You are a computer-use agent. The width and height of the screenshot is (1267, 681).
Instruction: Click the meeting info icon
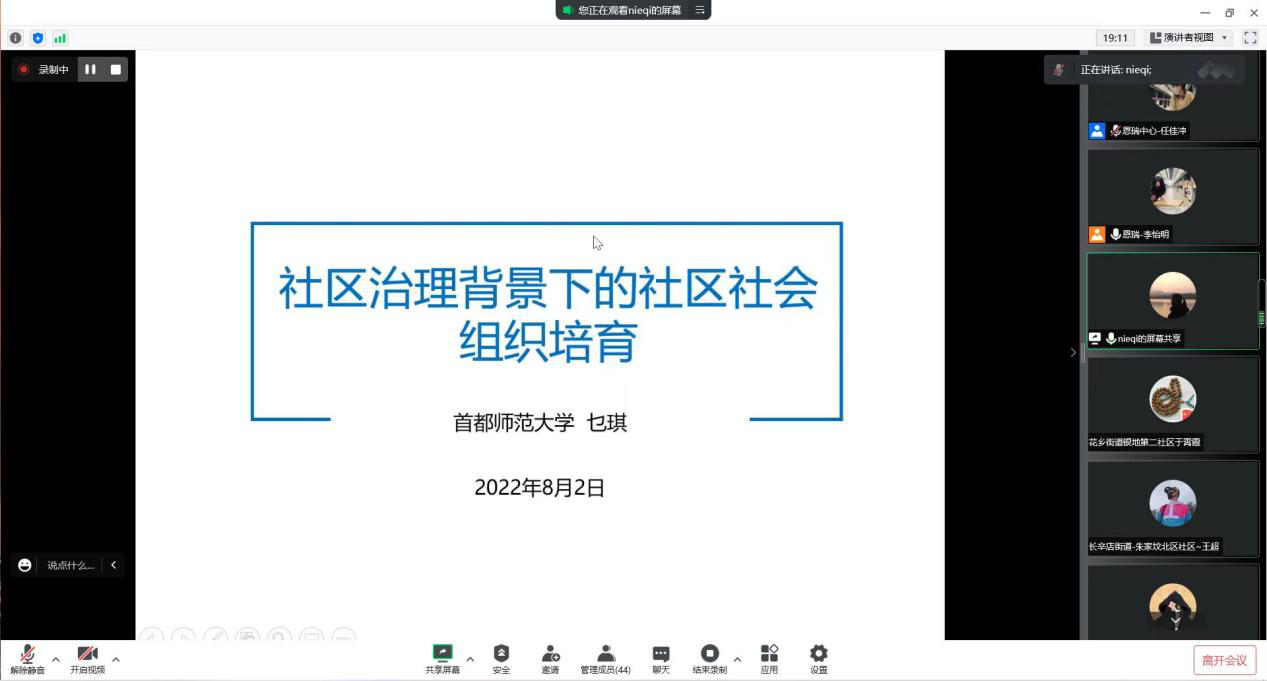[x=16, y=38]
